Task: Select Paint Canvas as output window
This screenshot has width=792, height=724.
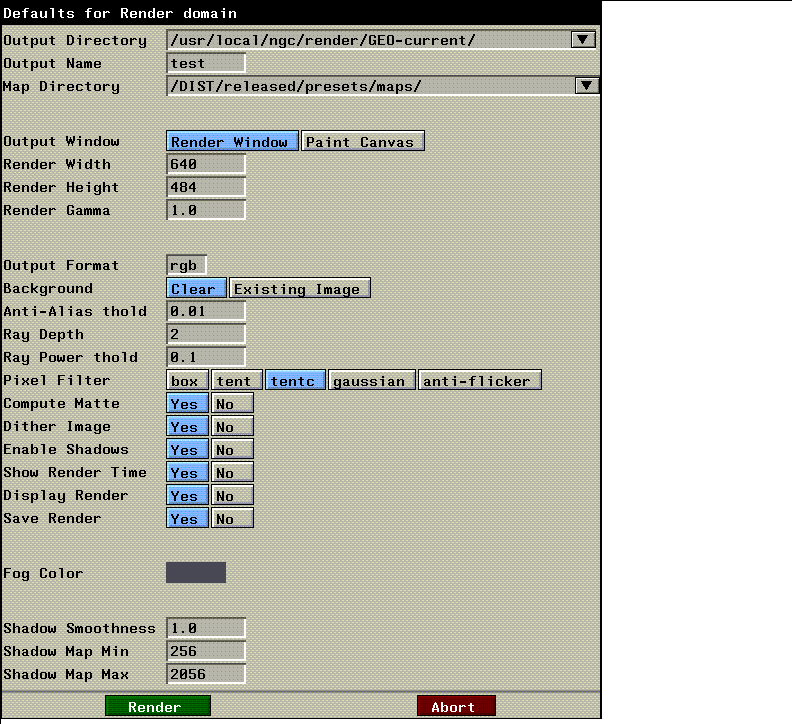Action: (x=363, y=141)
